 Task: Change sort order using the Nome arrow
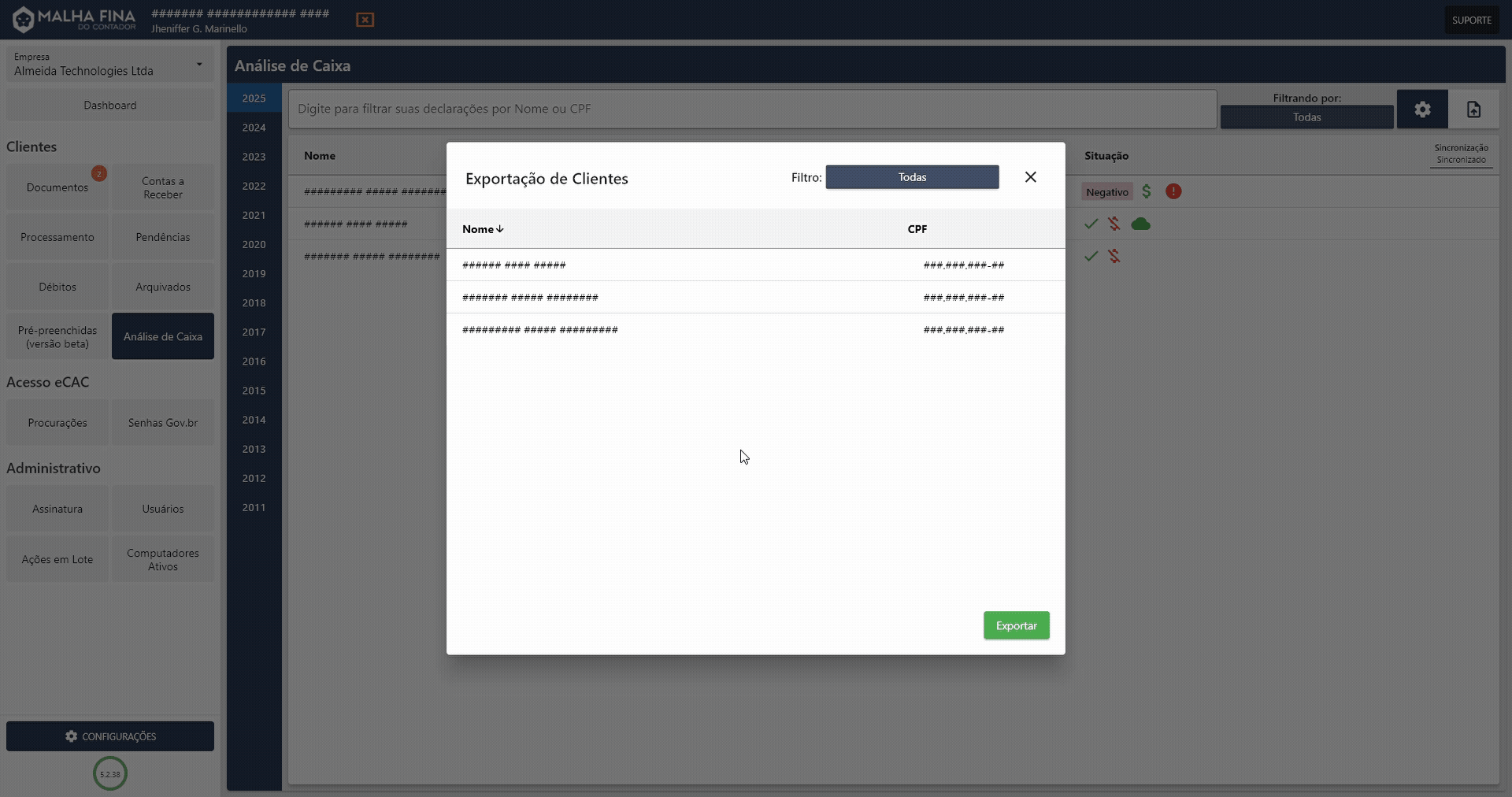pos(498,229)
